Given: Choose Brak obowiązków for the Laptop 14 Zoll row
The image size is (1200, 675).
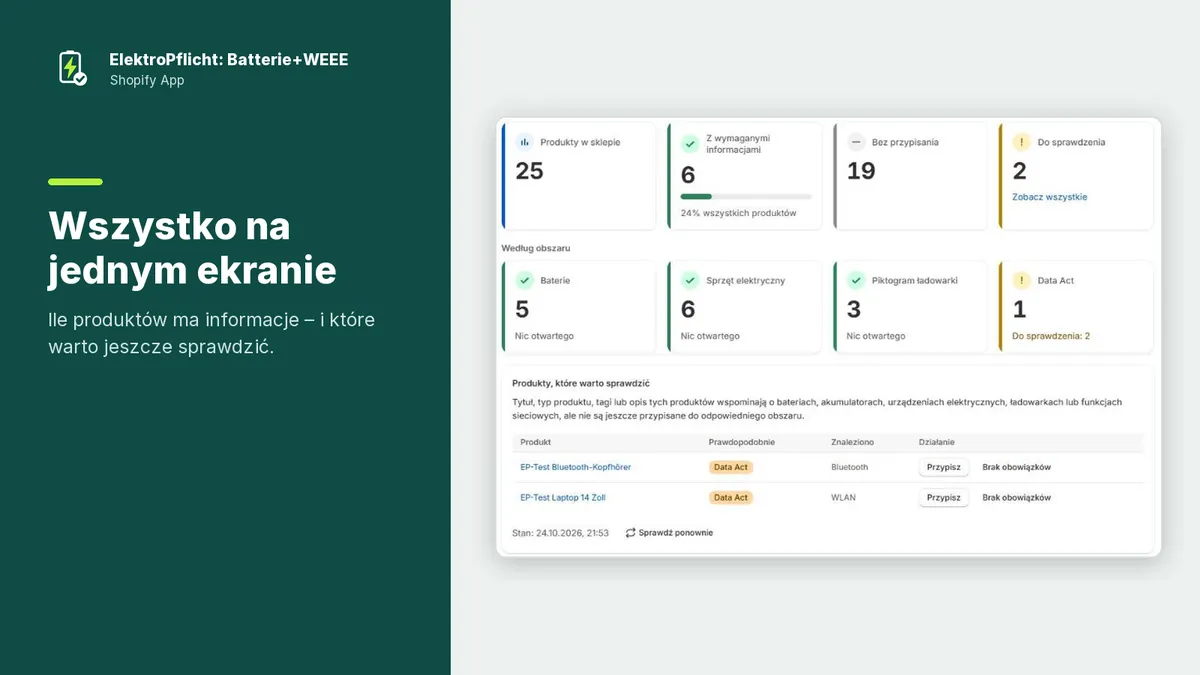Looking at the screenshot, I should 1016,497.
